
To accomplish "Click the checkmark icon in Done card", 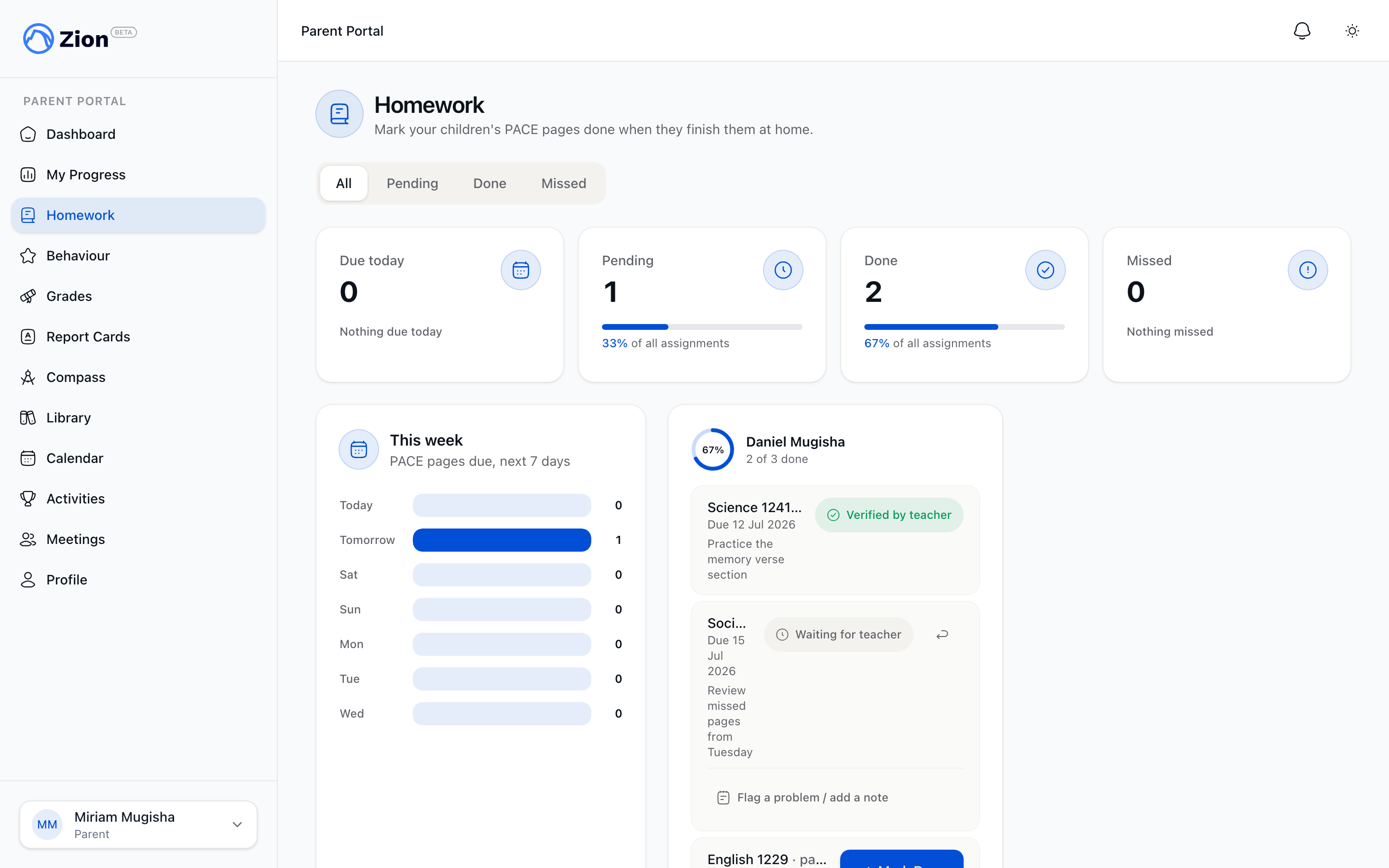I will 1045,270.
